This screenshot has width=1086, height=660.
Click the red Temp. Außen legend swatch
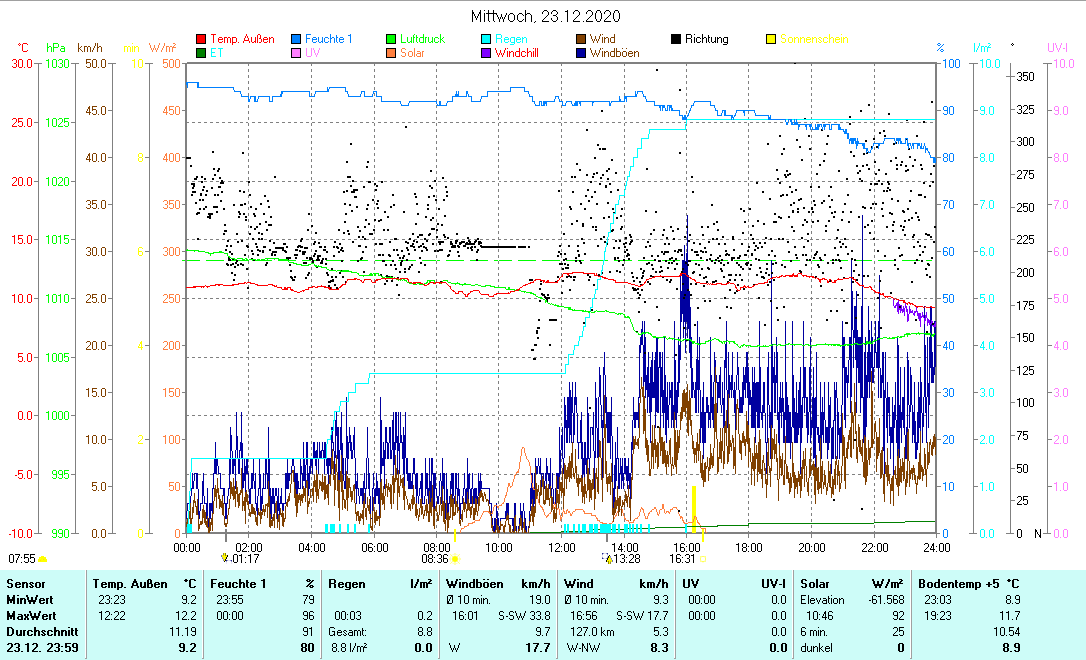tap(201, 40)
